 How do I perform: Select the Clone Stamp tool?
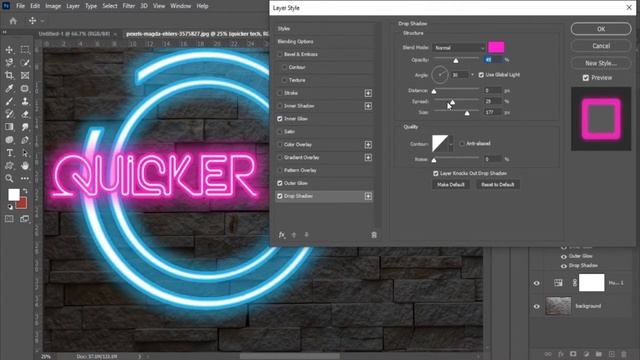25,101
